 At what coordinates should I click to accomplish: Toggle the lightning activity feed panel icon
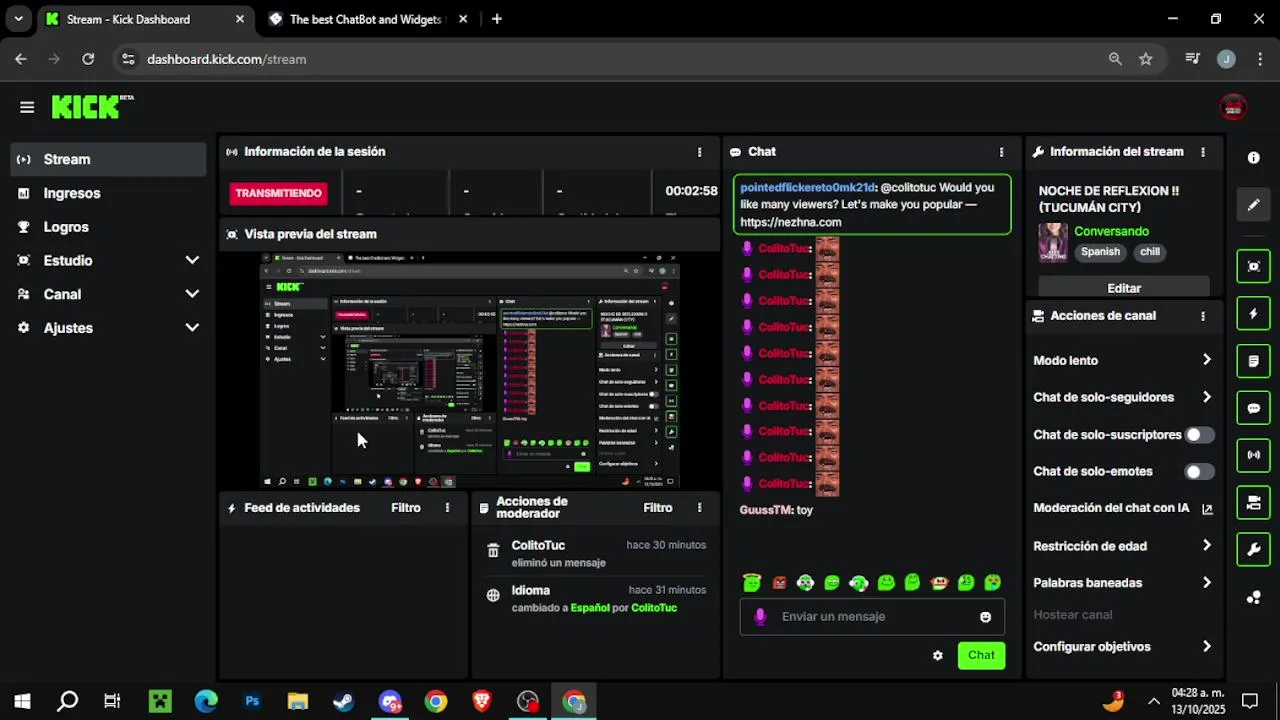1254,313
